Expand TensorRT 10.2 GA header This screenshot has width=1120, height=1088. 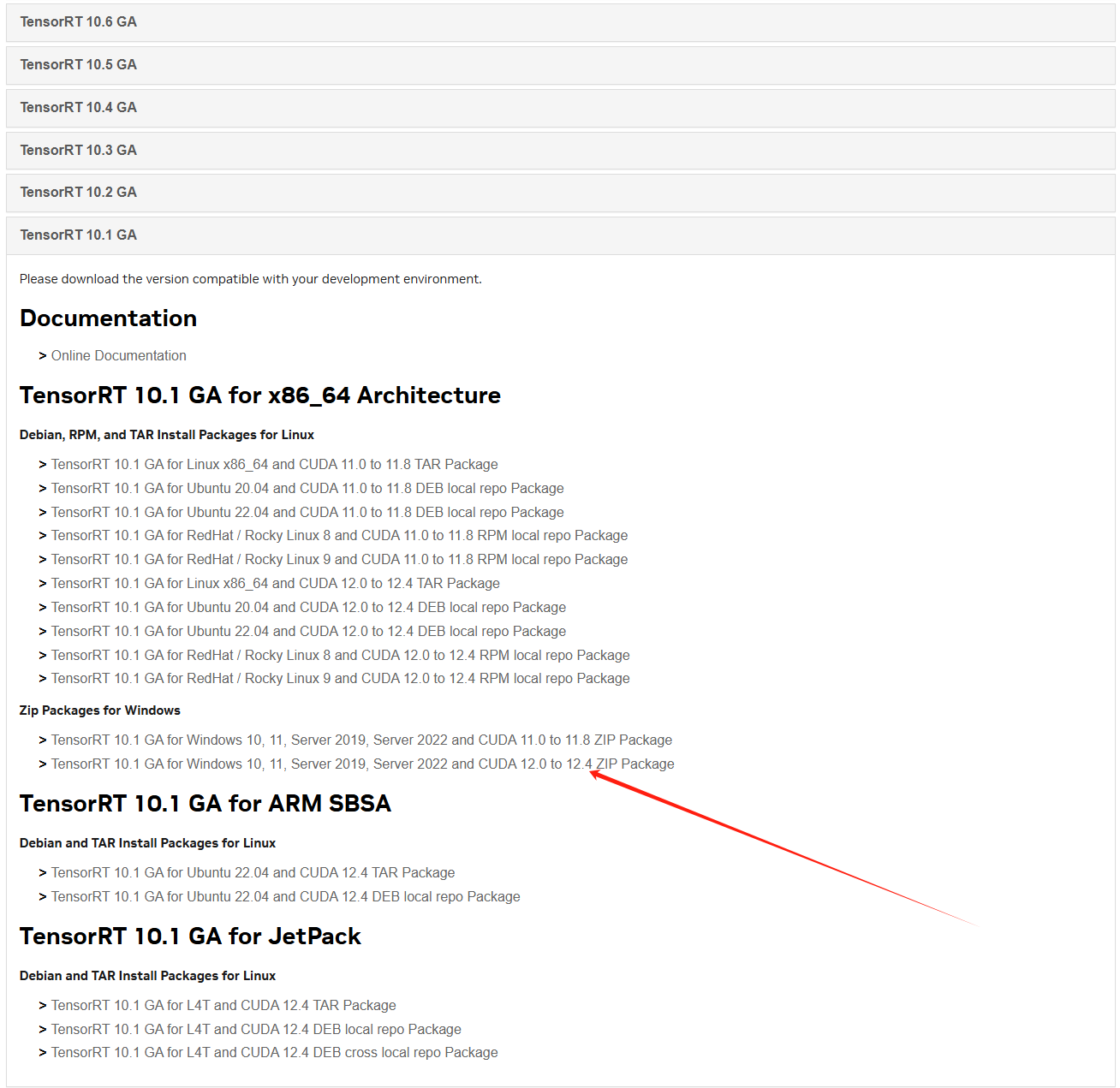[79, 193]
